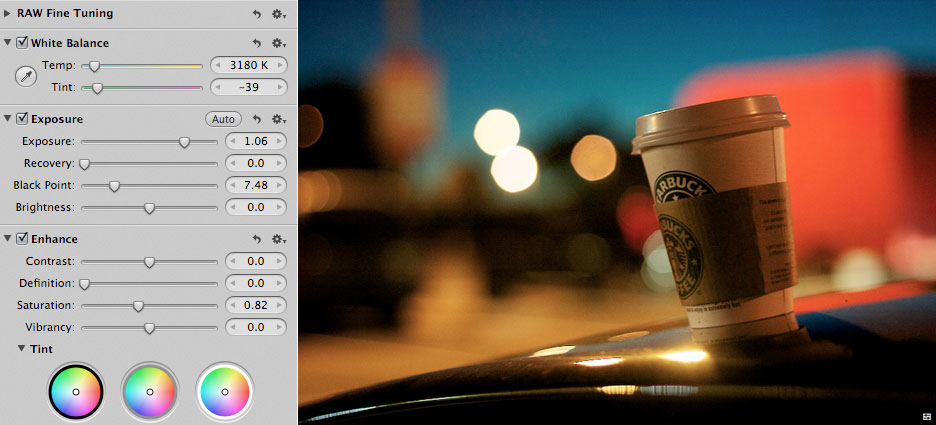Decrease Exposure value with left arrow
Image resolution: width=936 pixels, height=425 pixels.
pyautogui.click(x=232, y=141)
